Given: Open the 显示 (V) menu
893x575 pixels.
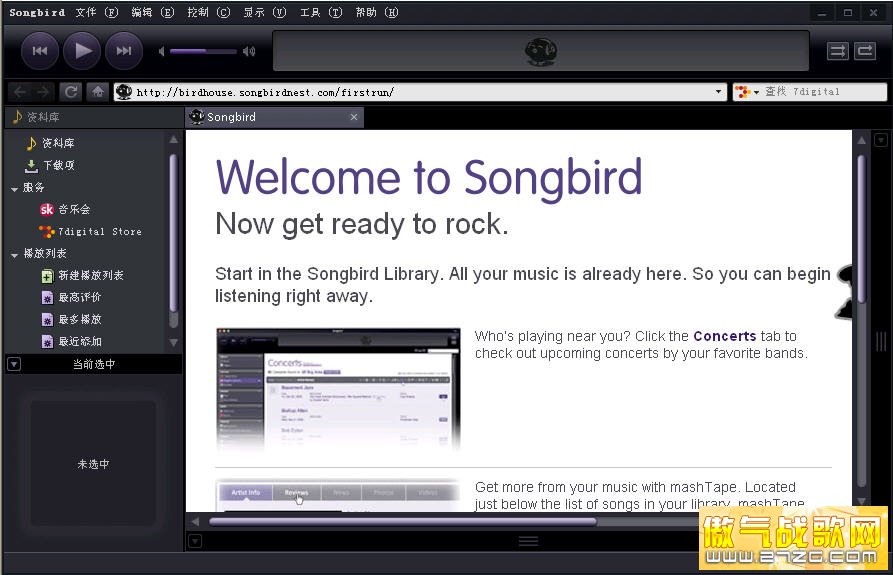Looking at the screenshot, I should point(264,13).
